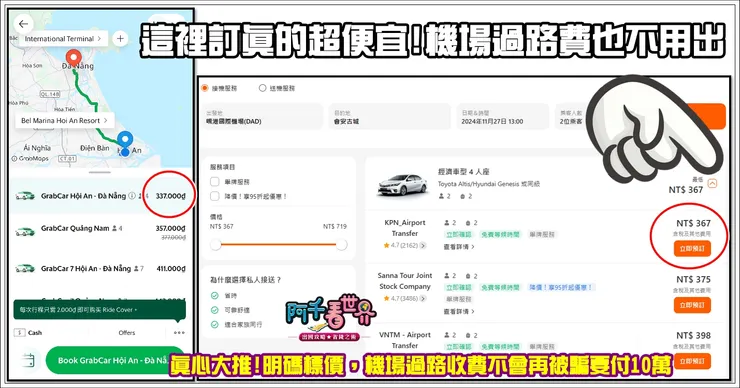Screen dimensions: 740x388
Task: Move the maximum price slider handle
Action: click(342, 245)
